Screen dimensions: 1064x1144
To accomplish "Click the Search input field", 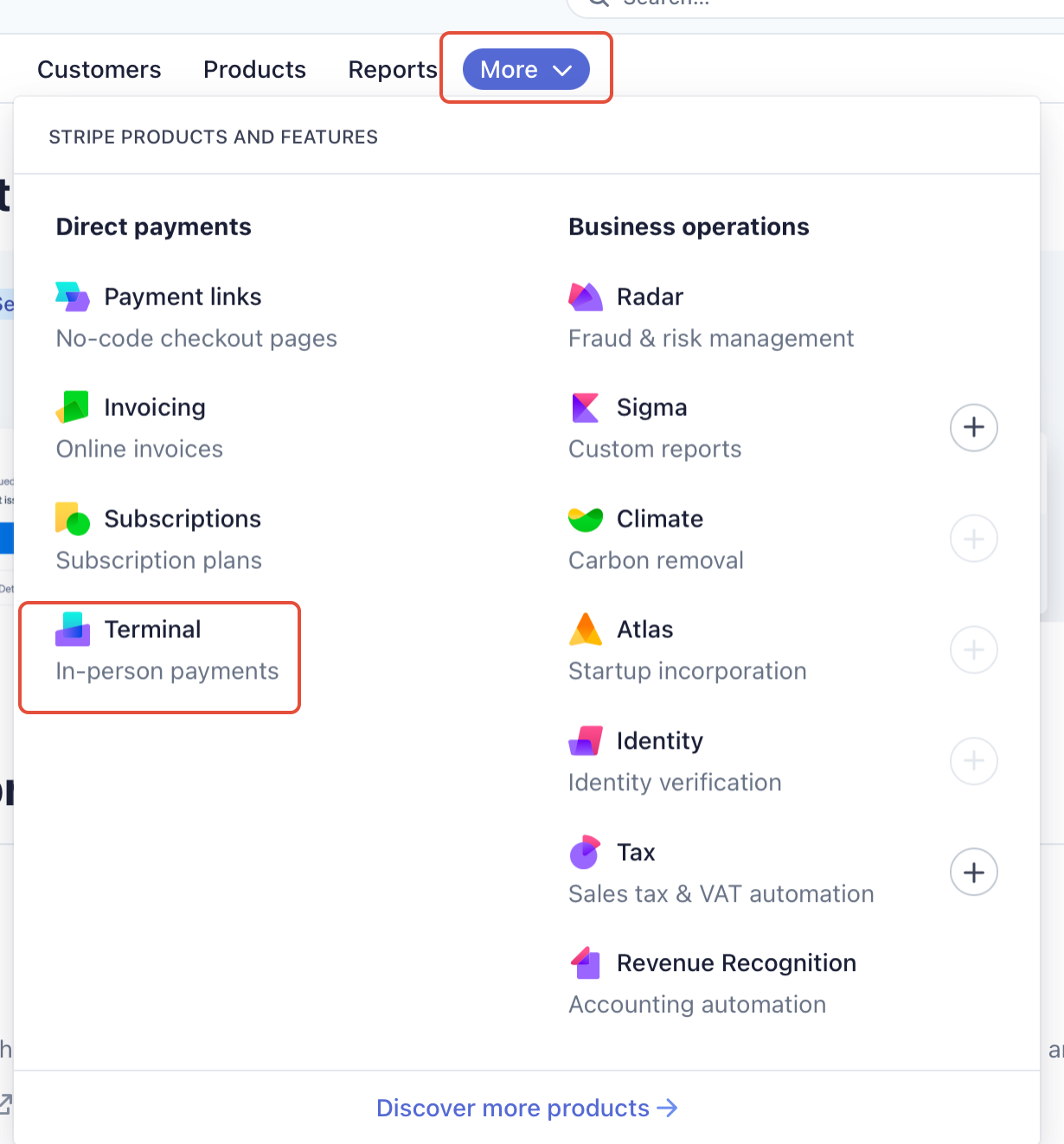I will (815, 4).
